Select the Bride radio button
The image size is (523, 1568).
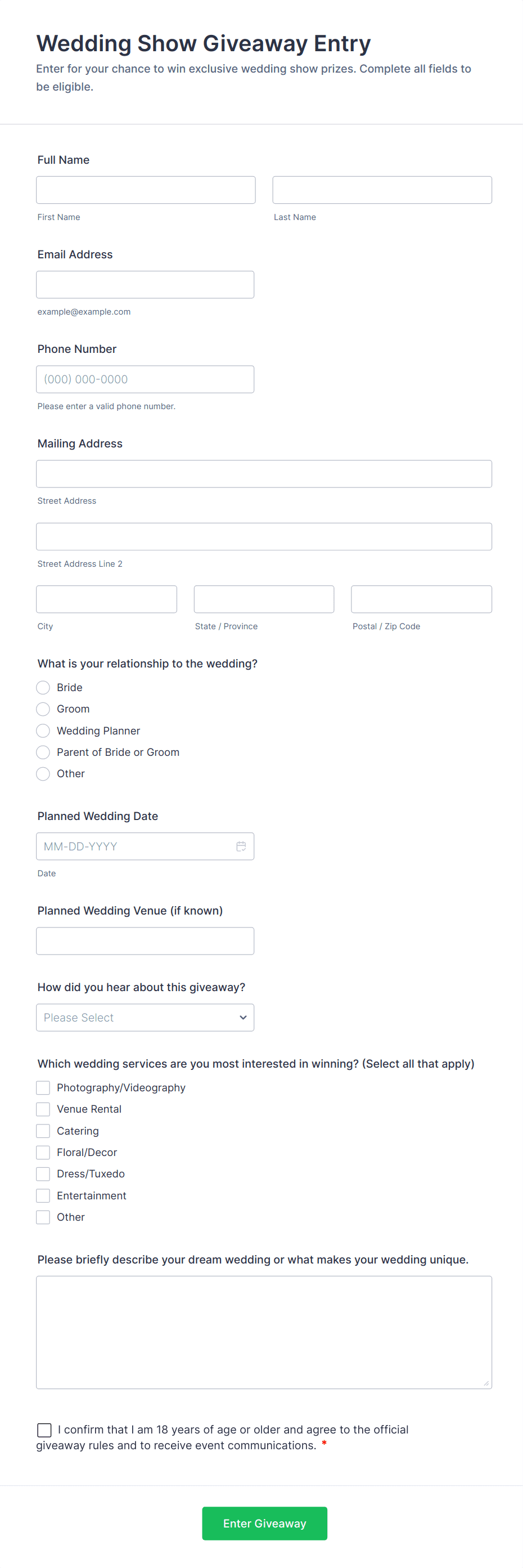(43, 687)
